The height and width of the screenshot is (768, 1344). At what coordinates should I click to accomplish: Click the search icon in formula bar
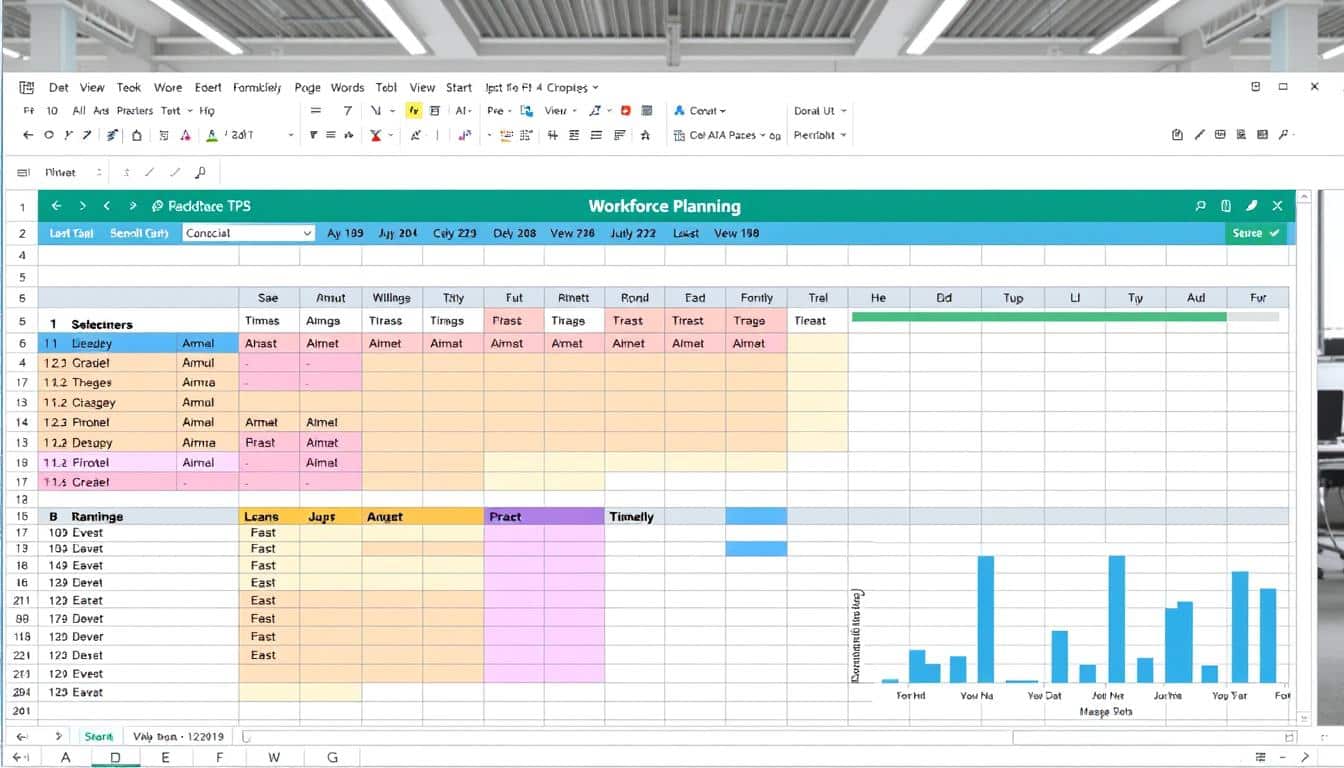click(x=200, y=172)
